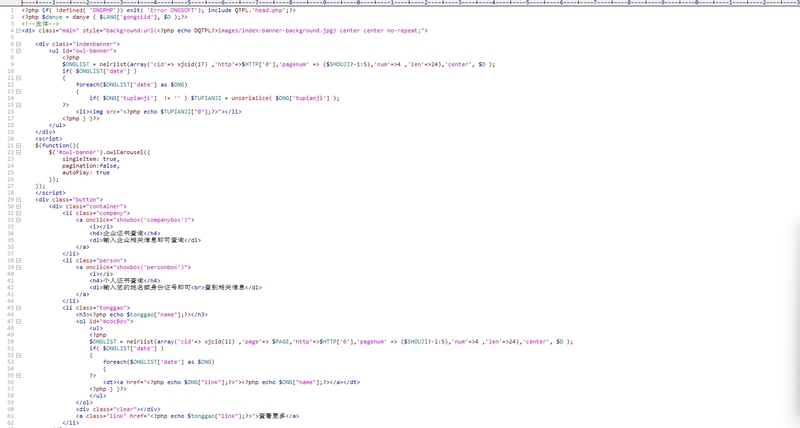Toggle the fold marker on line 11
The image size is (800, 428).
point(18,78)
